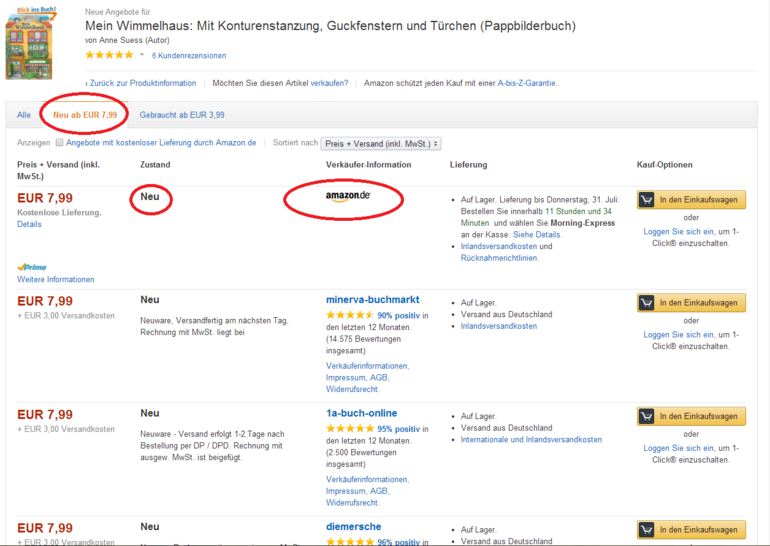Viewport: 770px width, 546px height.
Task: Switch to the Alle offers tab
Action: pos(24,115)
